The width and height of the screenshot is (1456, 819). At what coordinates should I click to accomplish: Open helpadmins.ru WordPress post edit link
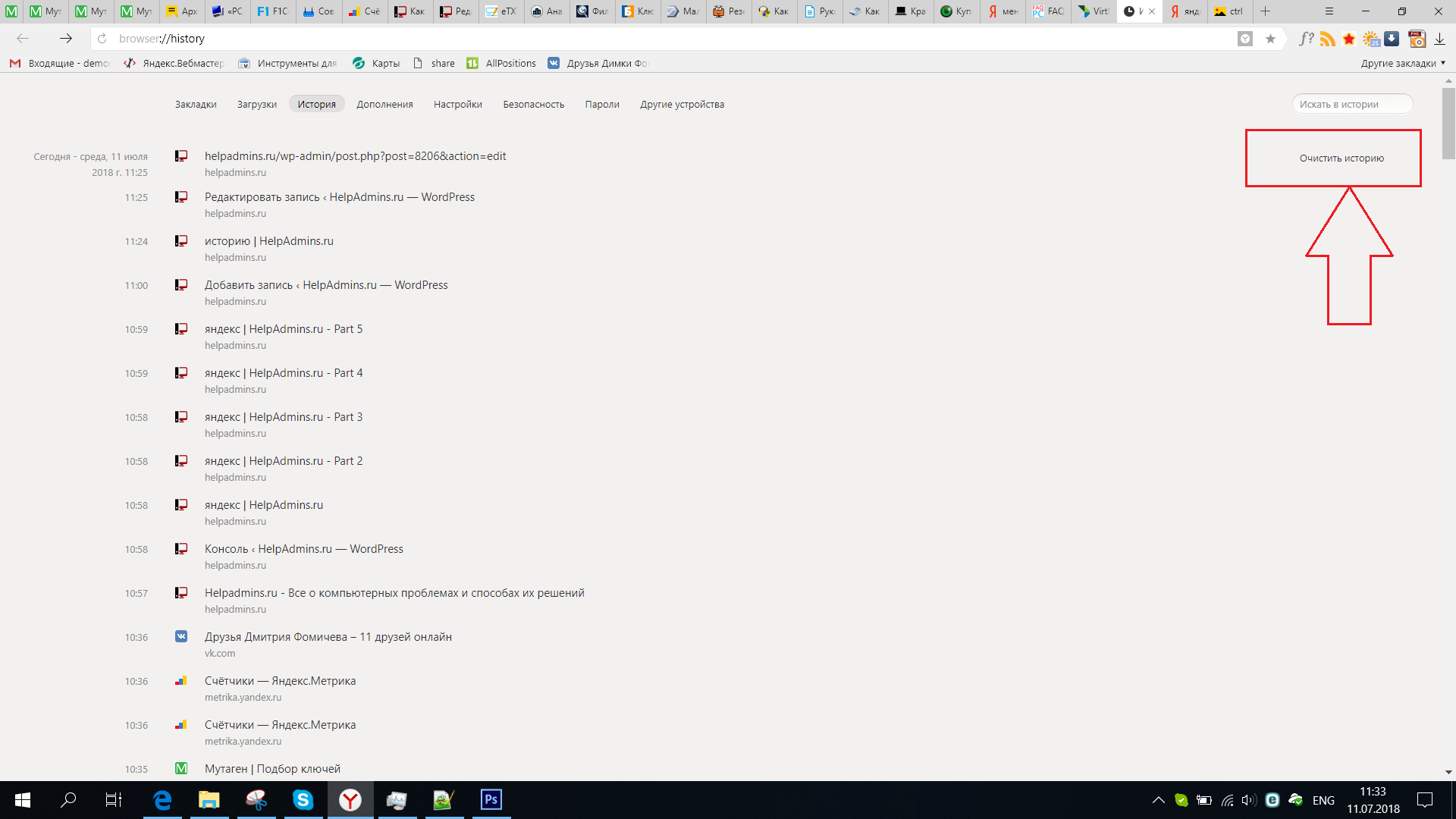coord(354,156)
